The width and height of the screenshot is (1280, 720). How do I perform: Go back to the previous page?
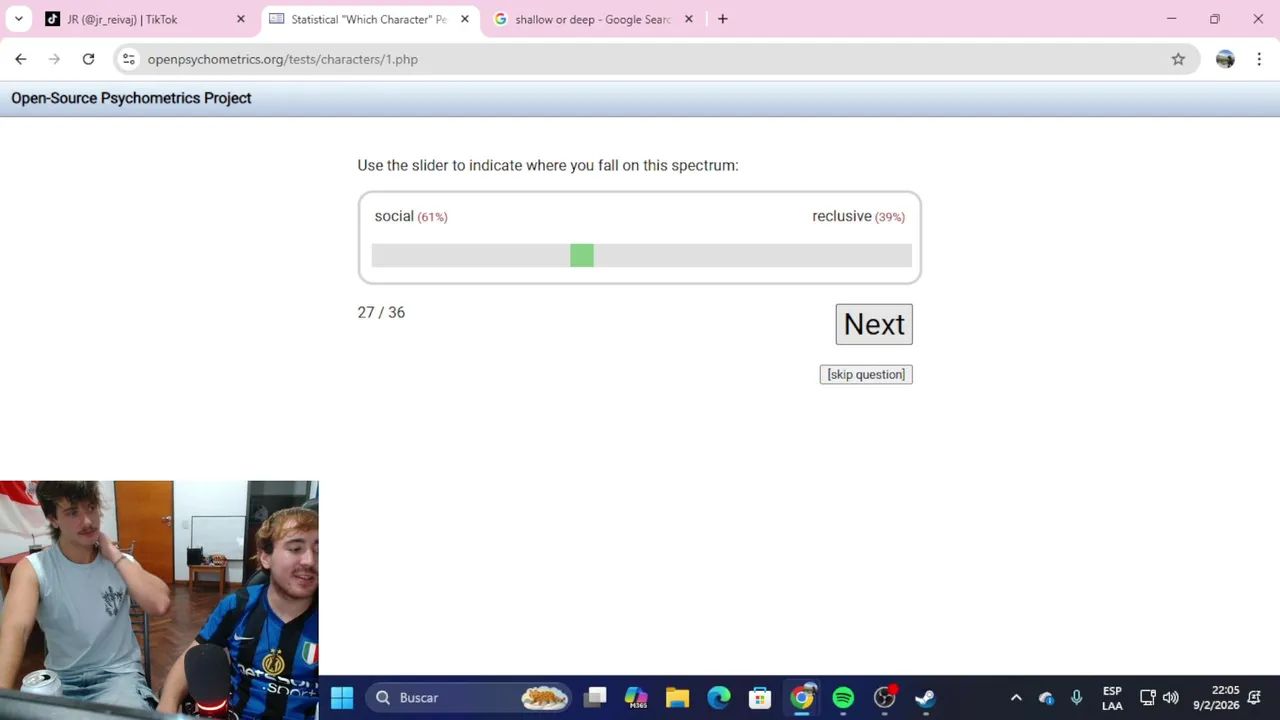click(21, 59)
